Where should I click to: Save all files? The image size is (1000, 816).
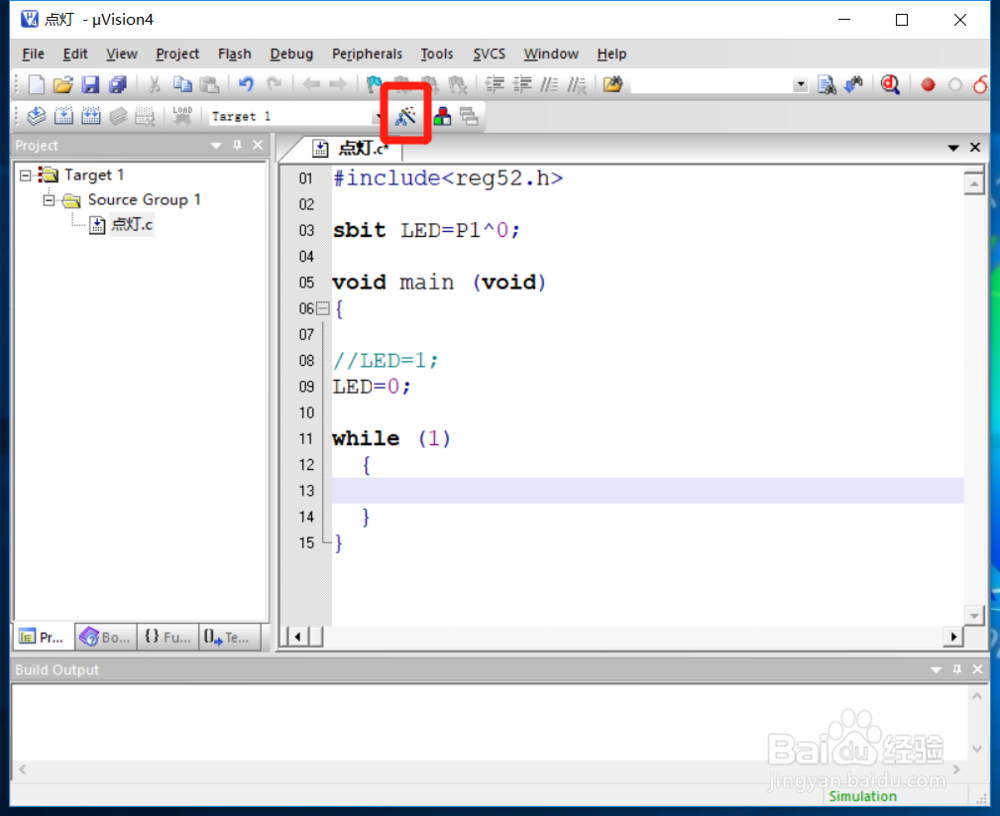tap(118, 84)
